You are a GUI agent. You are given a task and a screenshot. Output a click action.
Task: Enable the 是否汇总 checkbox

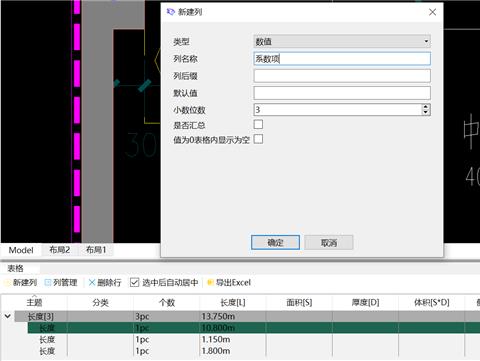pyautogui.click(x=258, y=124)
